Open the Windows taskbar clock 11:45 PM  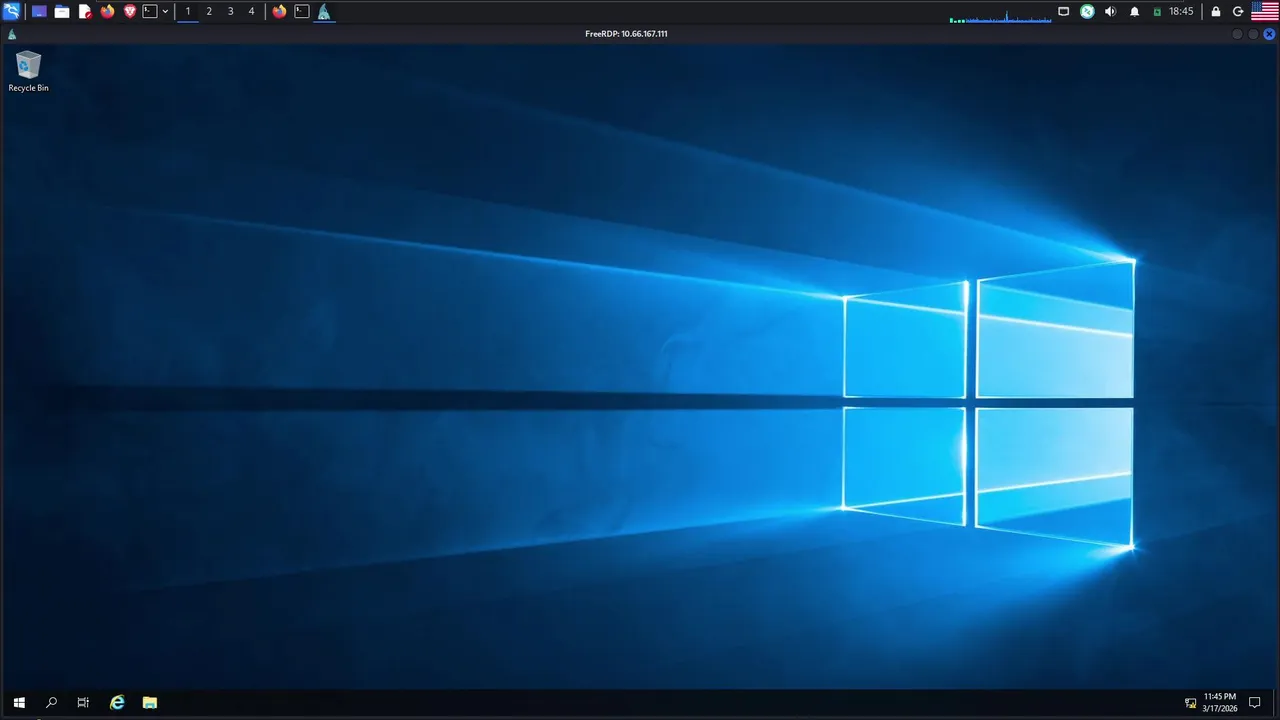click(1219, 702)
